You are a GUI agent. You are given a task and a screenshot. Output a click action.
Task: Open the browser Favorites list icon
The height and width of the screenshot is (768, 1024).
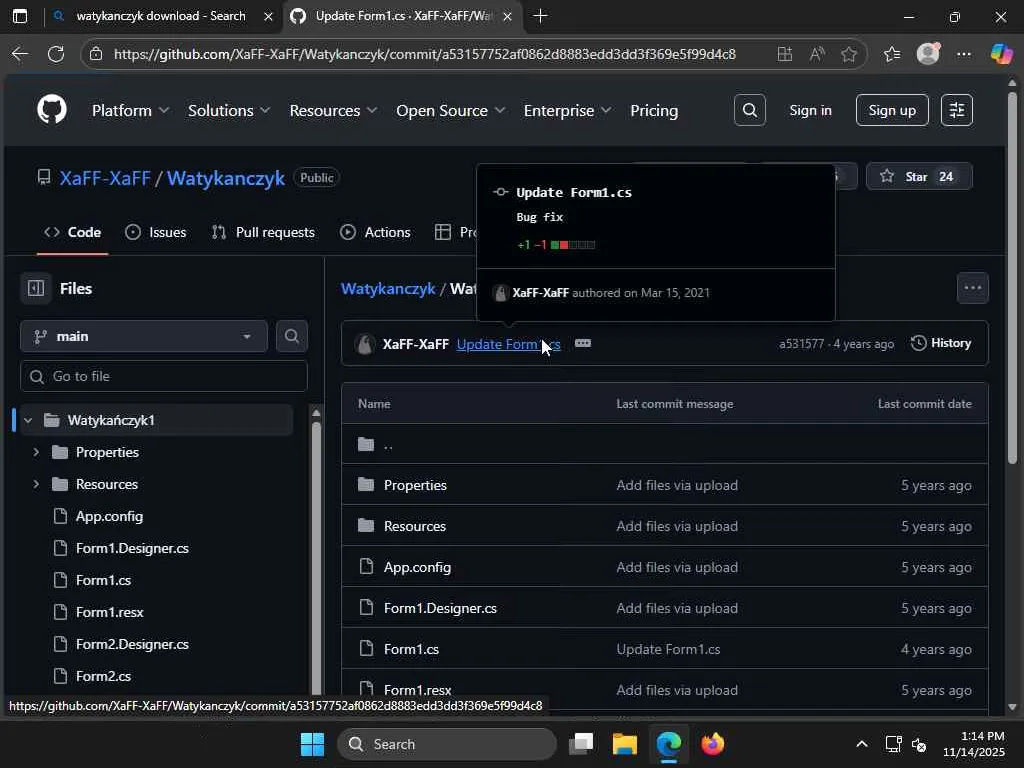(x=892, y=54)
